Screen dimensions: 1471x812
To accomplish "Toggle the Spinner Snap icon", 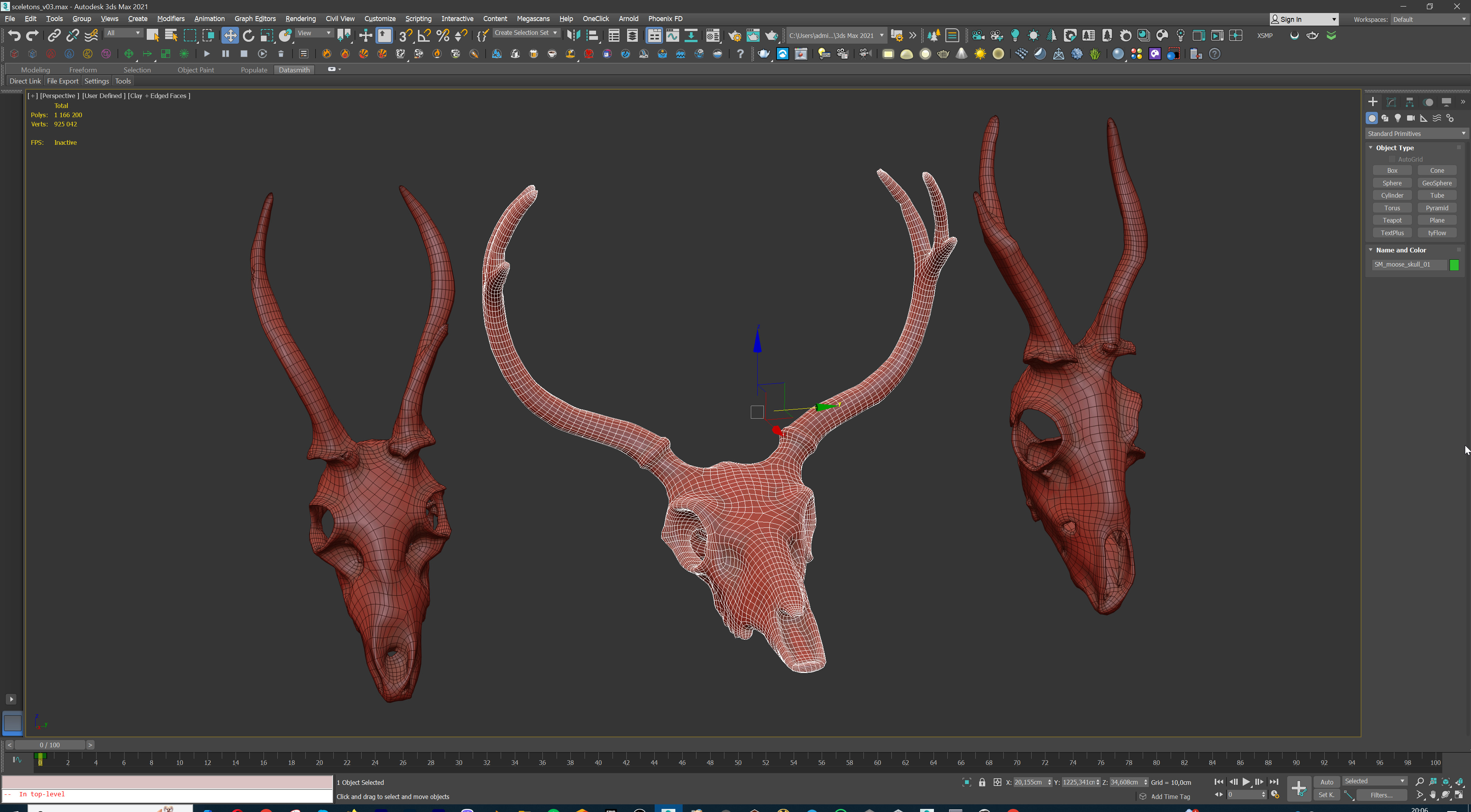I will [461, 35].
